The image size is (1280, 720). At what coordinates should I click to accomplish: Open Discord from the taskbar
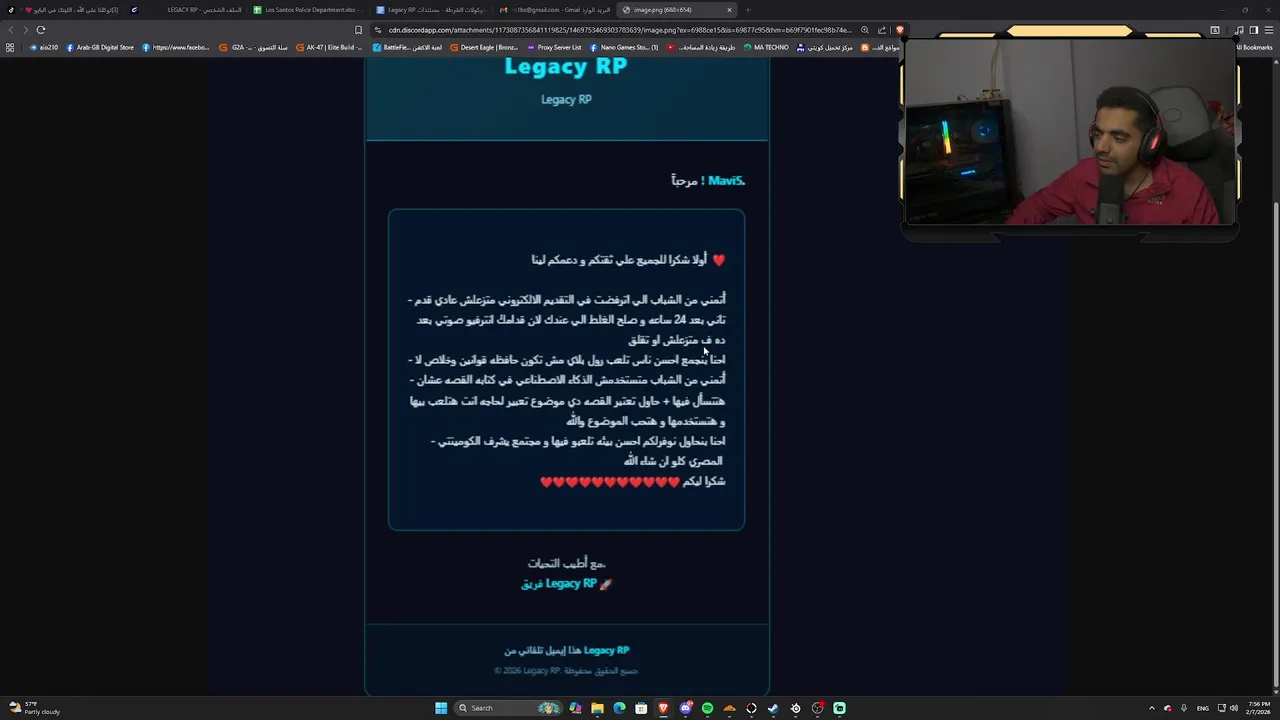pos(685,708)
